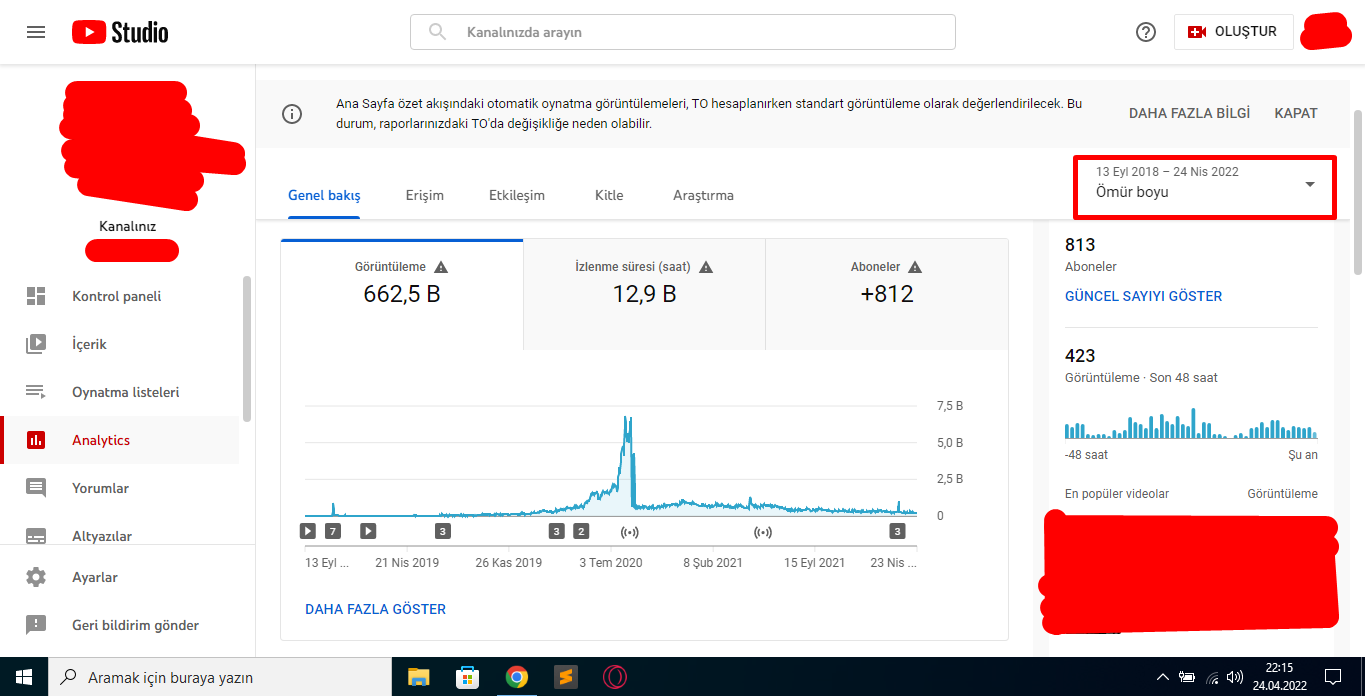Click the info icon in the notification banner
Image resolution: width=1365 pixels, height=696 pixels.
point(292,114)
